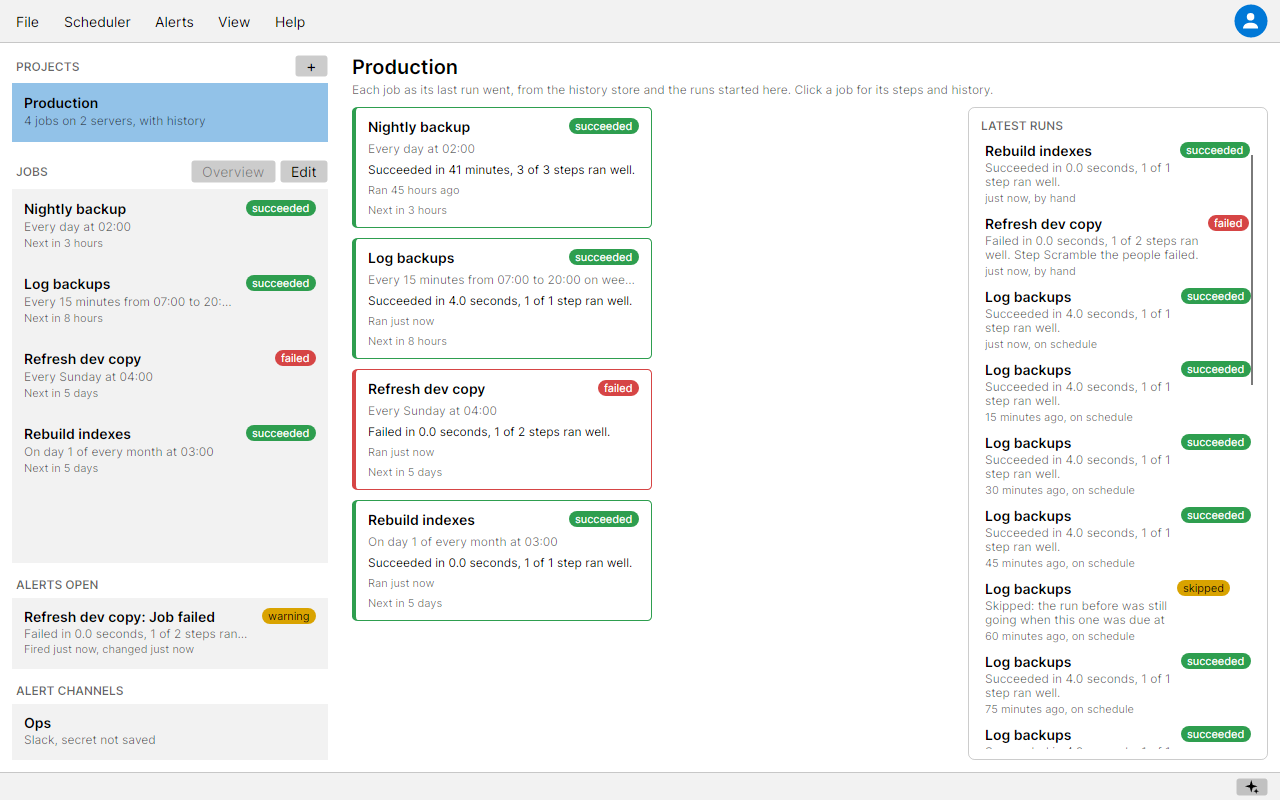Open the failed Refresh dev copy card
Image resolution: width=1280 pixels, height=800 pixels.
[x=502, y=430]
